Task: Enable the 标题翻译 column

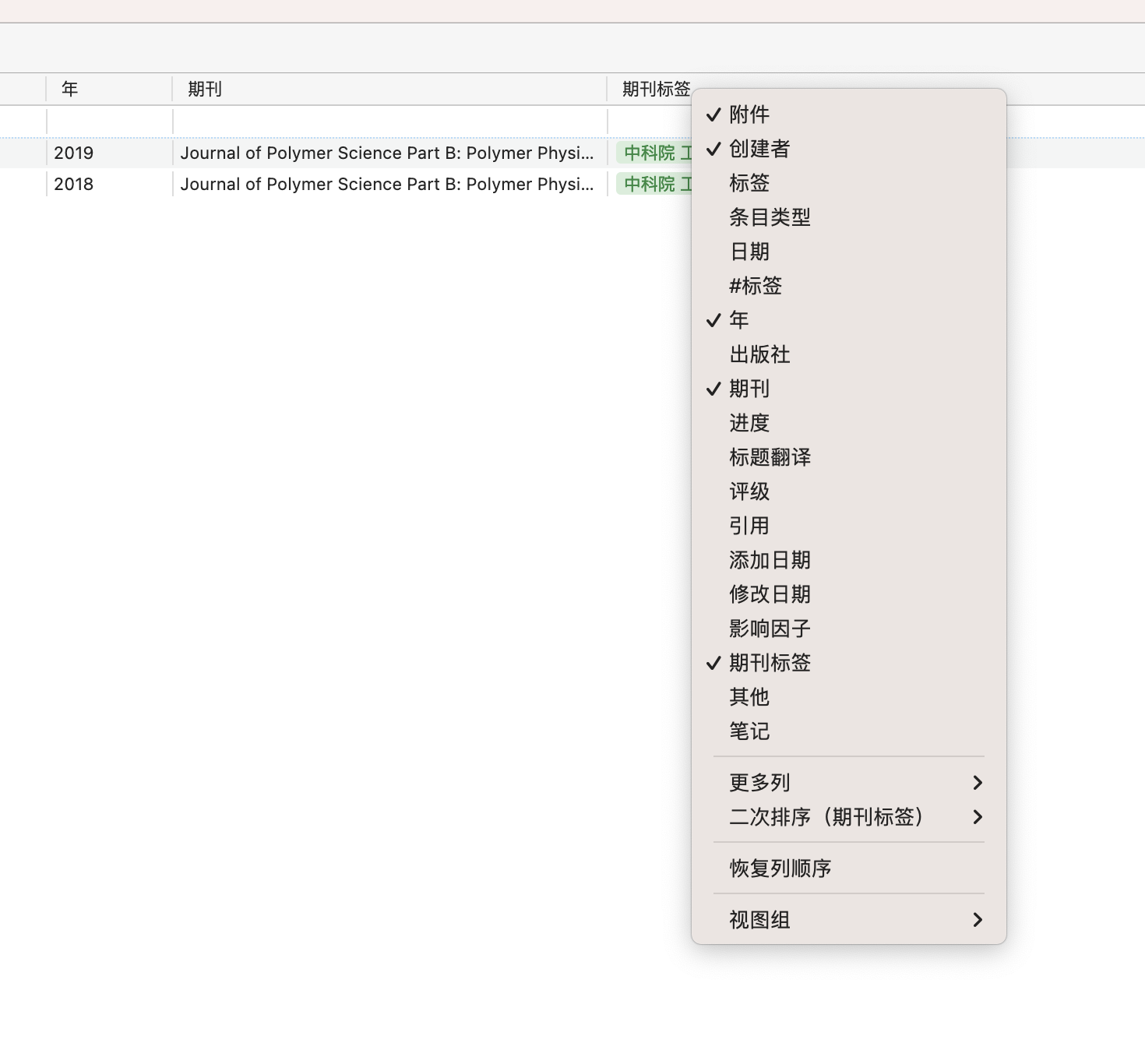Action: pyautogui.click(x=849, y=457)
